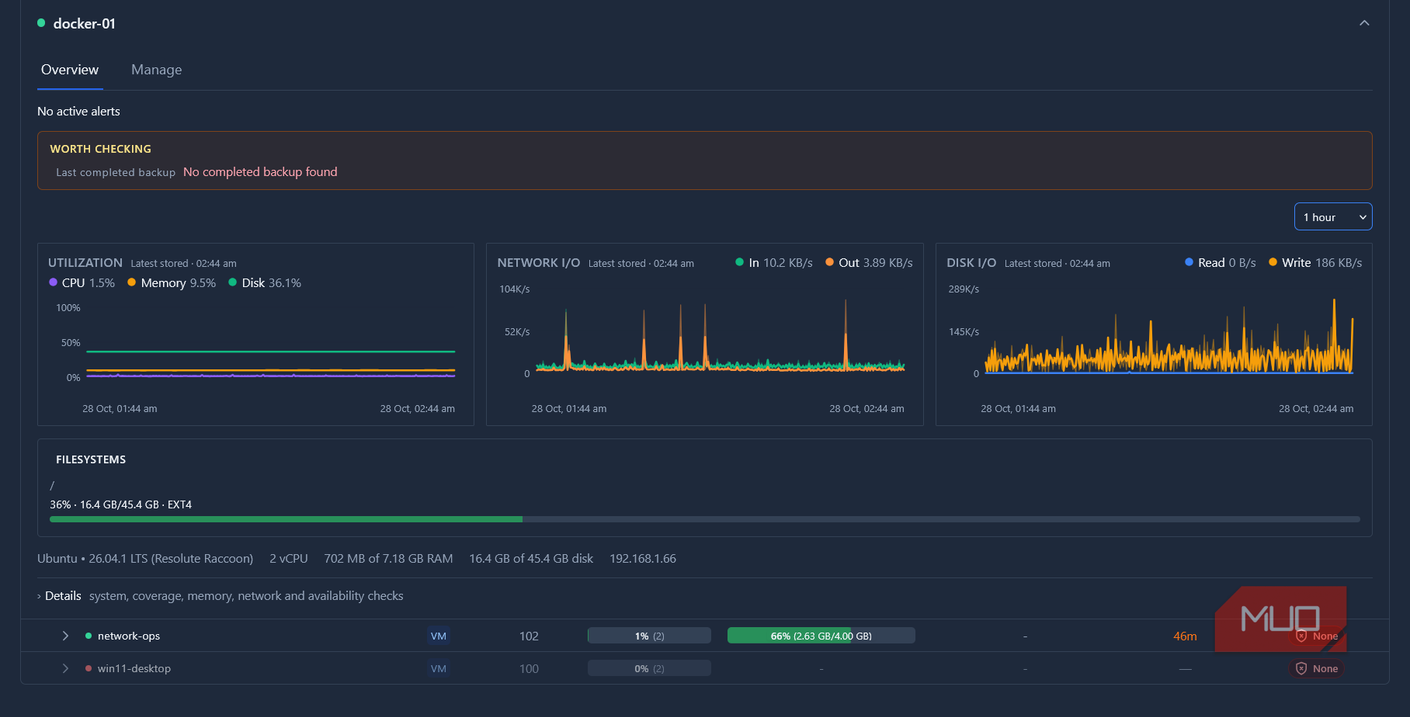Viewport: 1410px width, 717px height.
Task: Click the shield None badge on win11-desktop row
Action: [x=1316, y=668]
